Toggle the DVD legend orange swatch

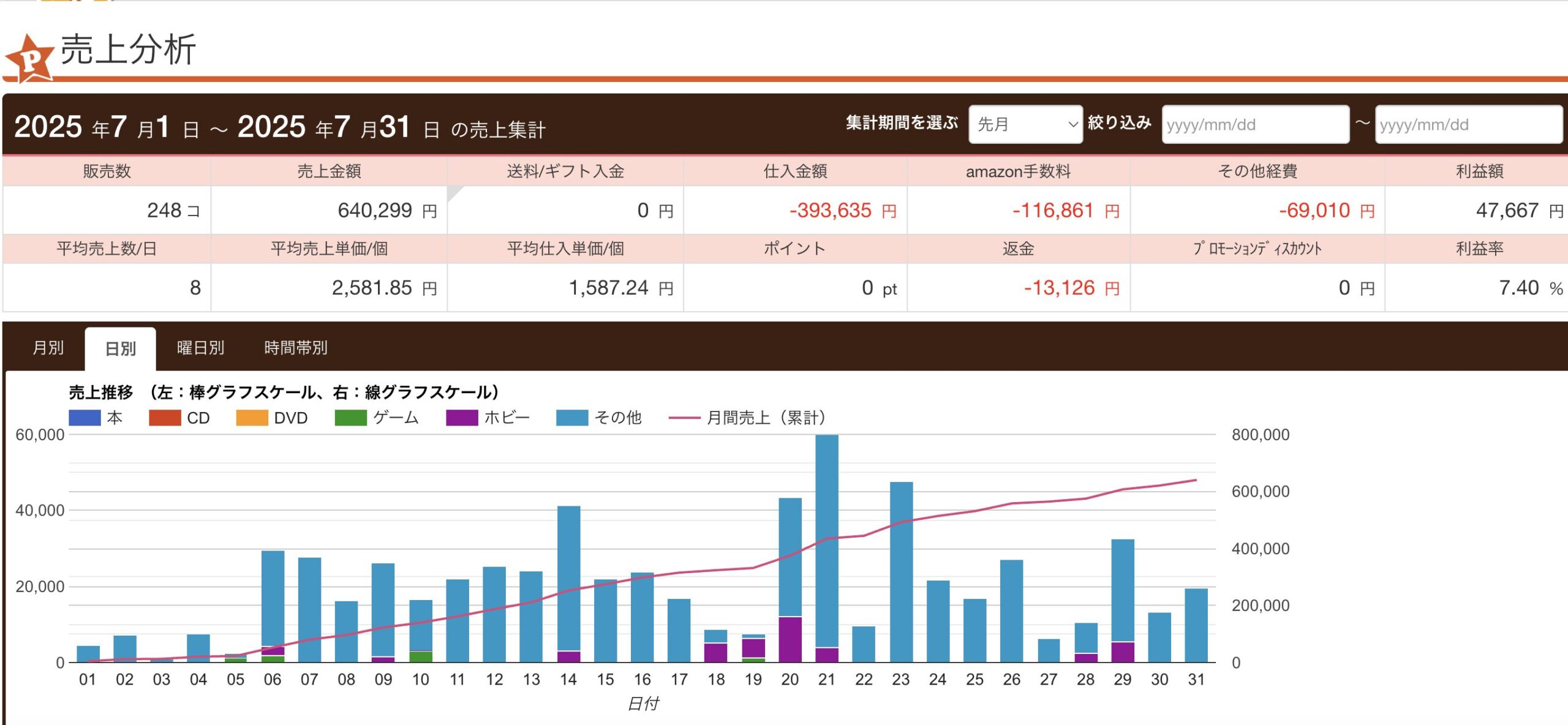click(252, 418)
